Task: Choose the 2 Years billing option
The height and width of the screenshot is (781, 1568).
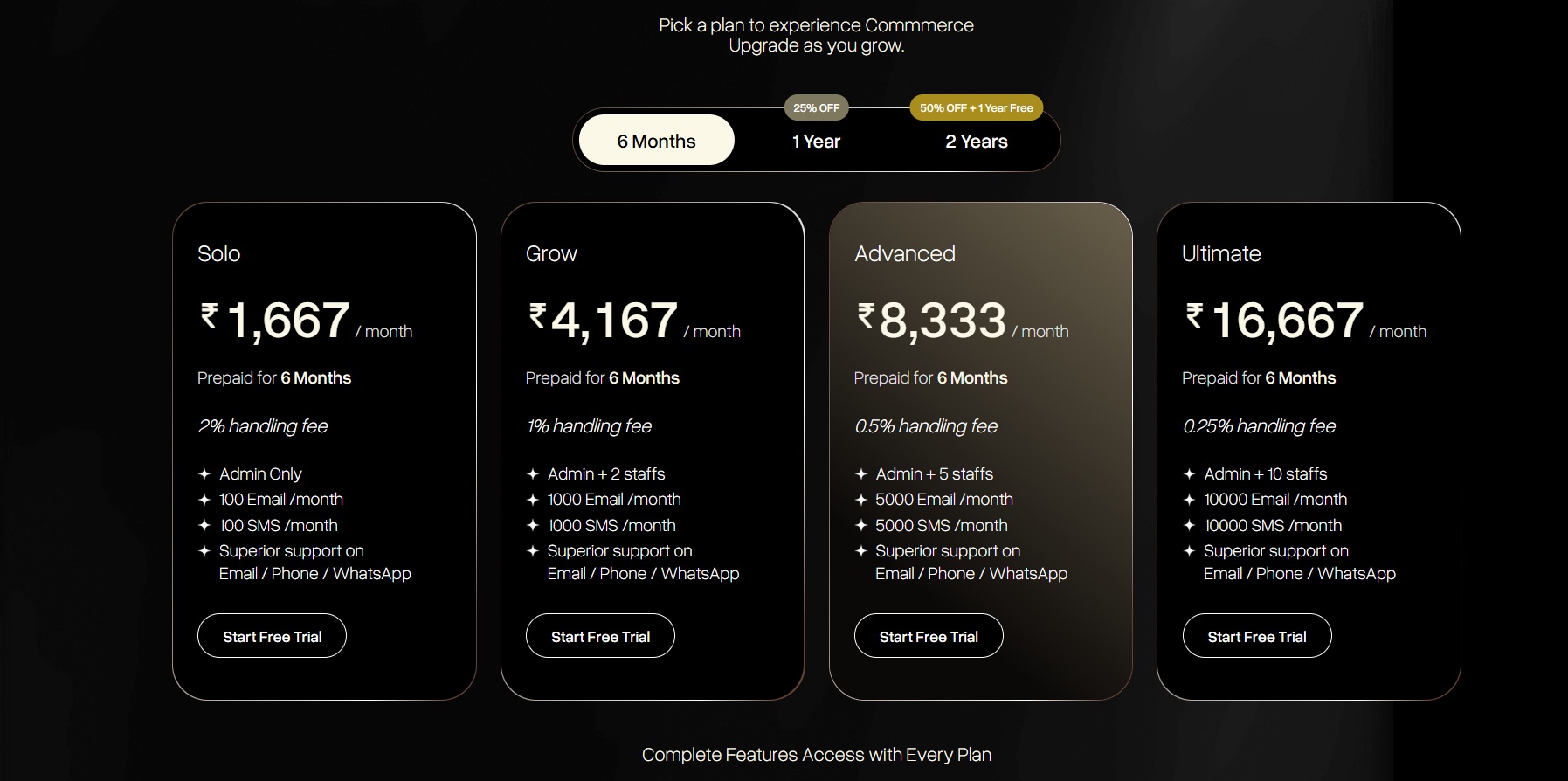Action: tap(977, 142)
